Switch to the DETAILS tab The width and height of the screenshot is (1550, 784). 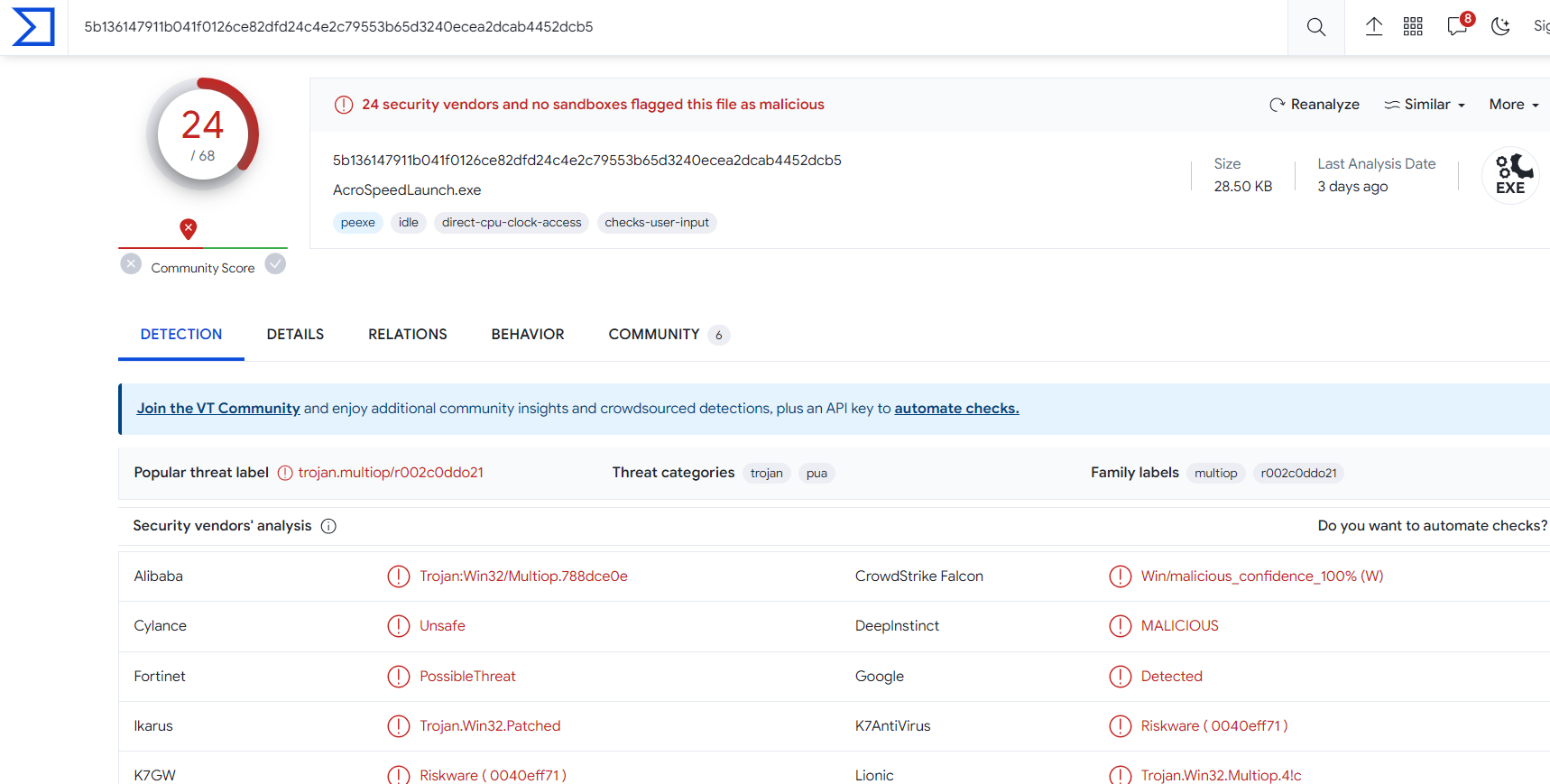[x=295, y=335]
